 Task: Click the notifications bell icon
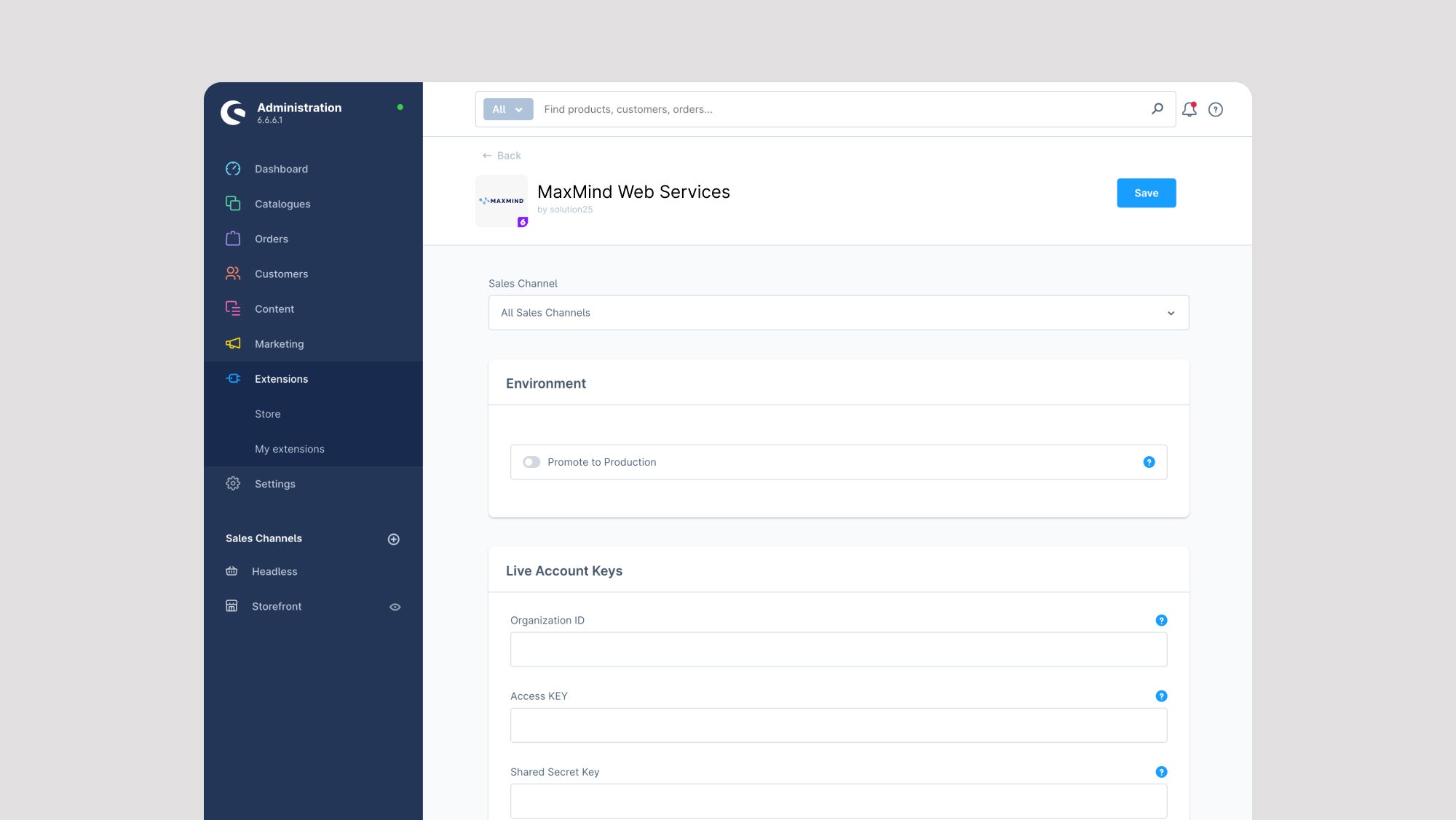pyautogui.click(x=1189, y=109)
